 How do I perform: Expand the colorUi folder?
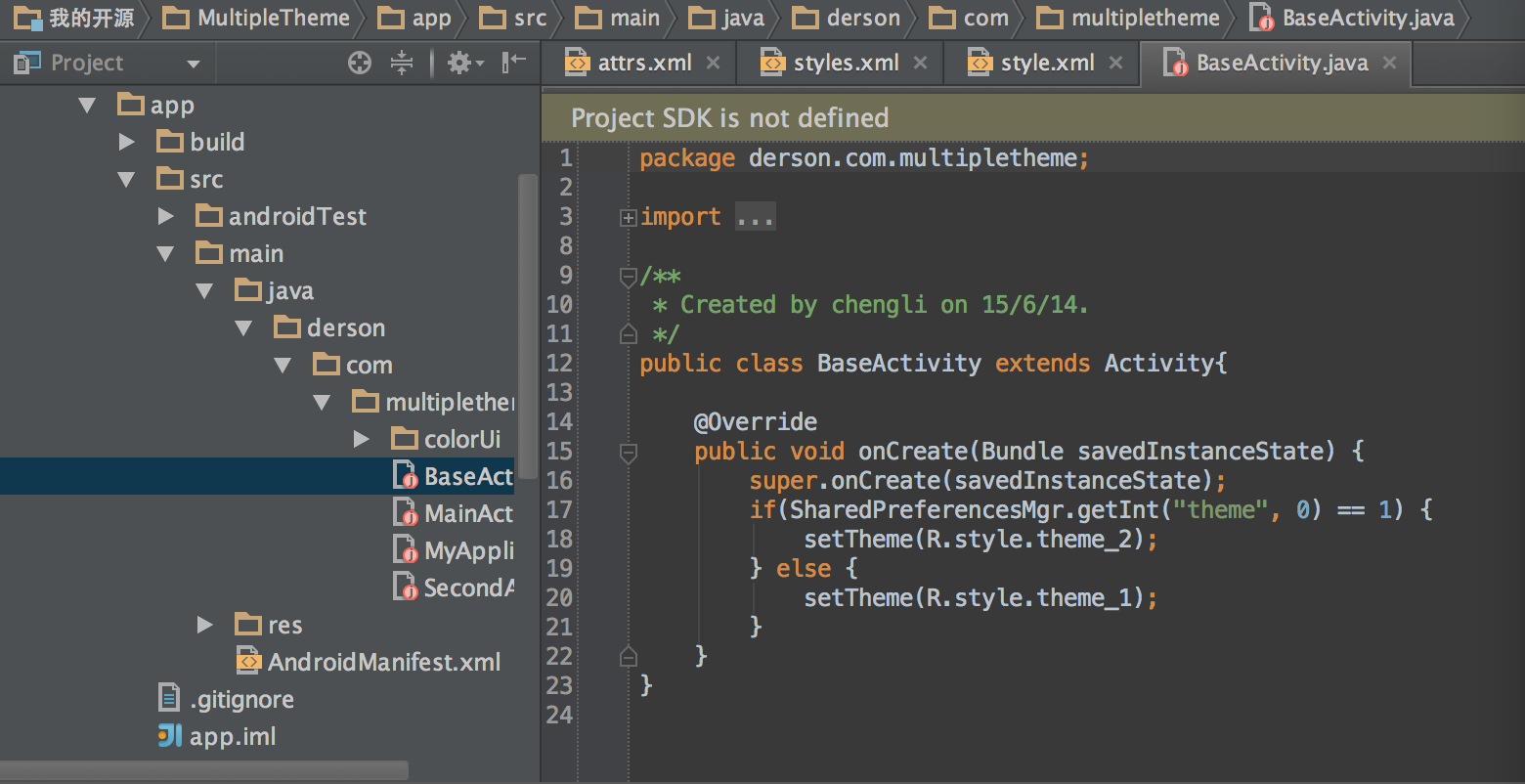tap(362, 439)
